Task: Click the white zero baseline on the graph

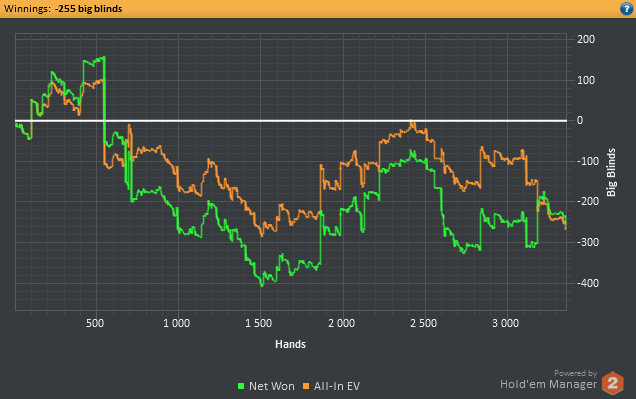Action: (291, 121)
